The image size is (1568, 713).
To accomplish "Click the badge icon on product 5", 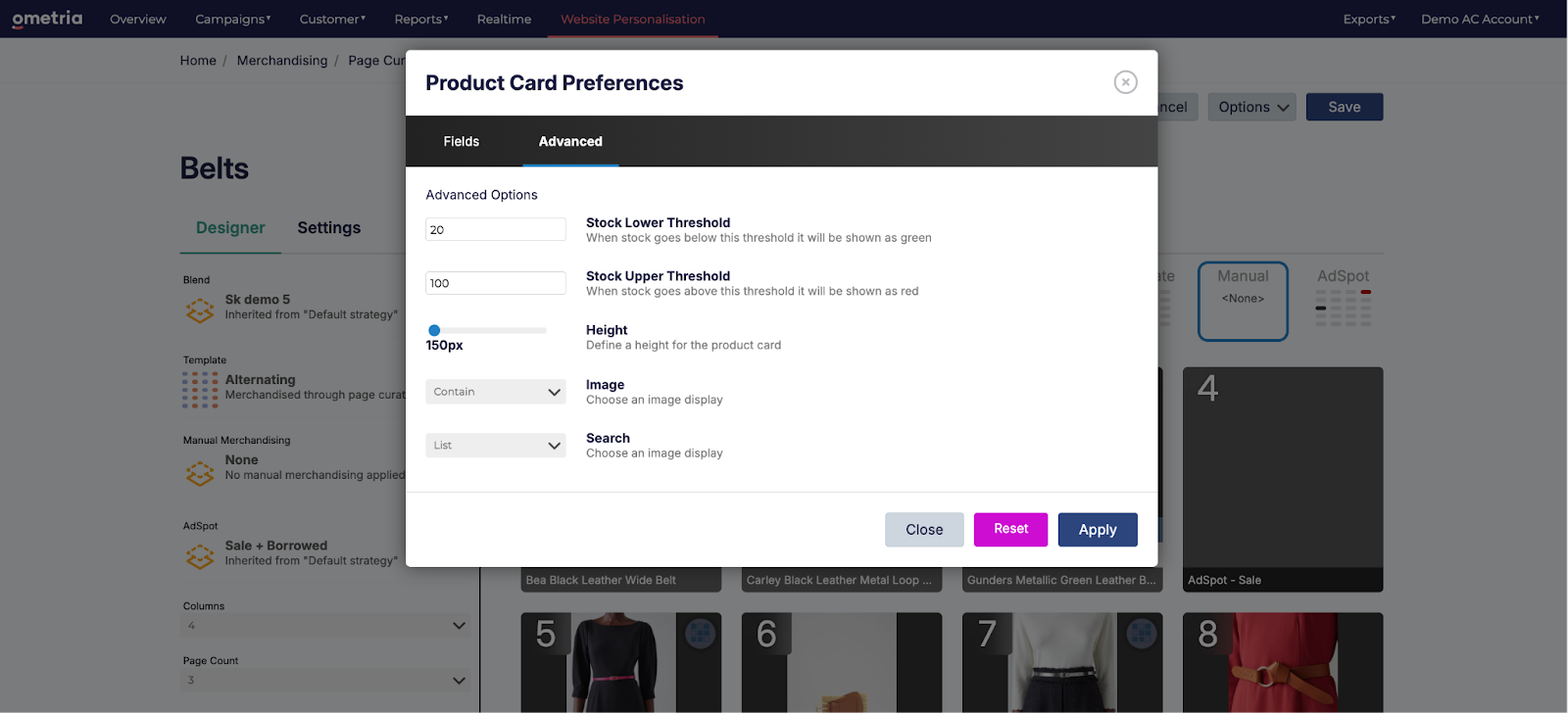I will click(700, 634).
